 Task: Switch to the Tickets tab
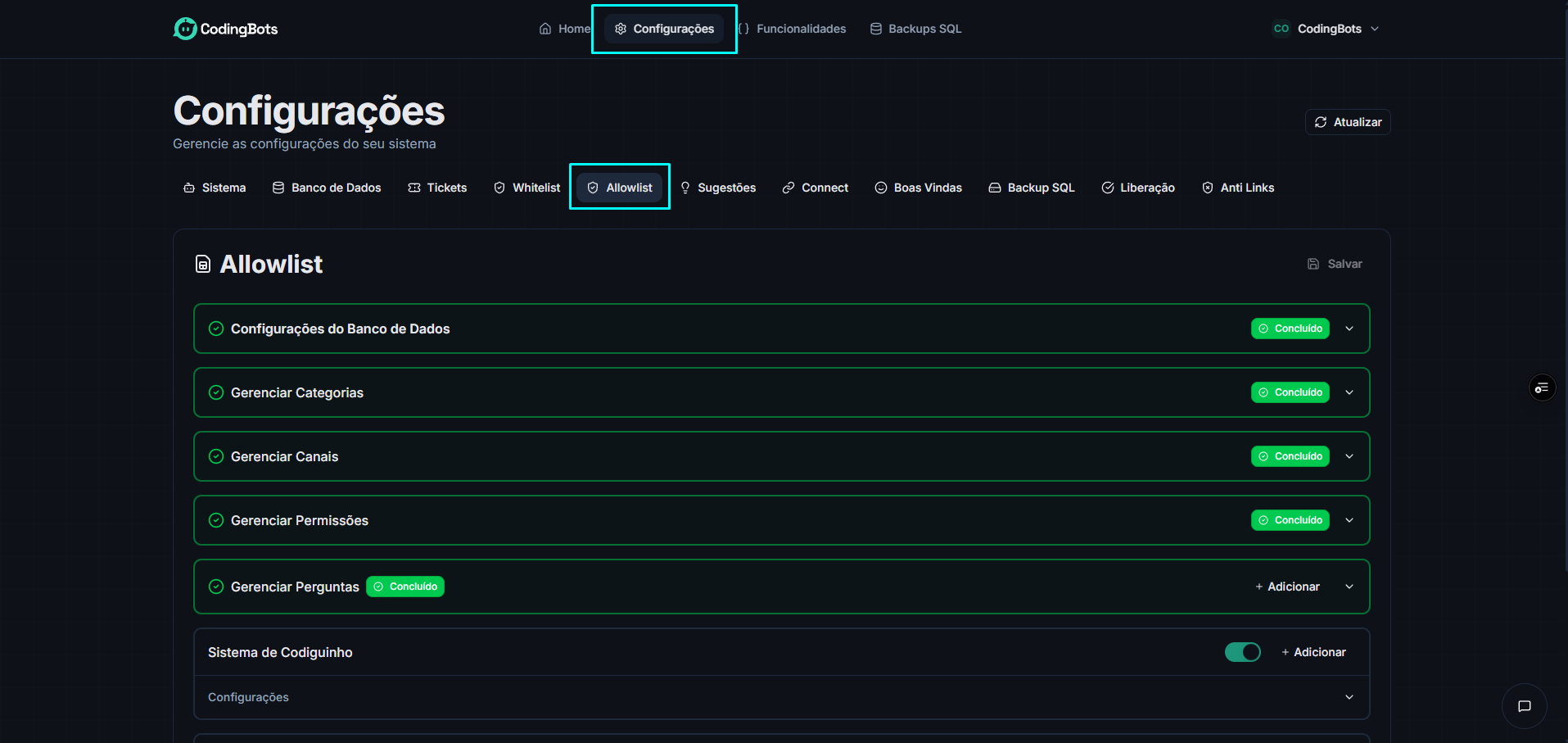click(x=437, y=188)
